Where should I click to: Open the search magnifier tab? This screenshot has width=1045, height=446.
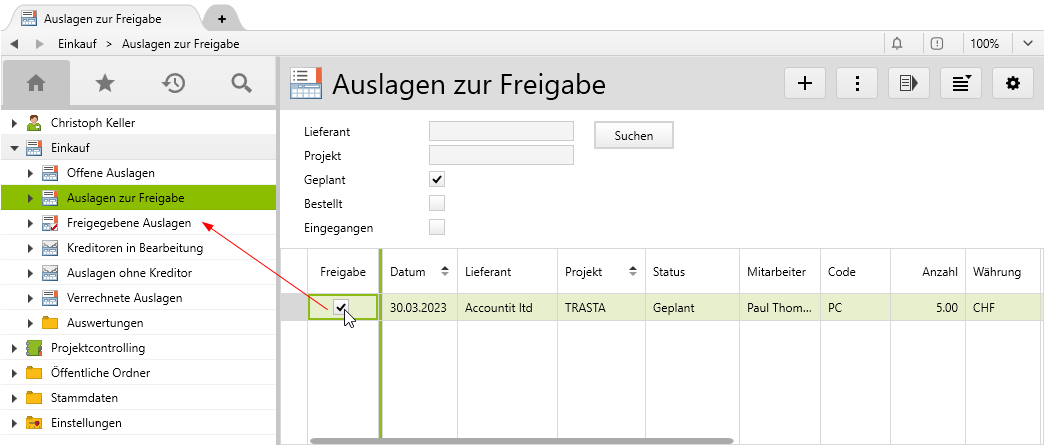[241, 84]
